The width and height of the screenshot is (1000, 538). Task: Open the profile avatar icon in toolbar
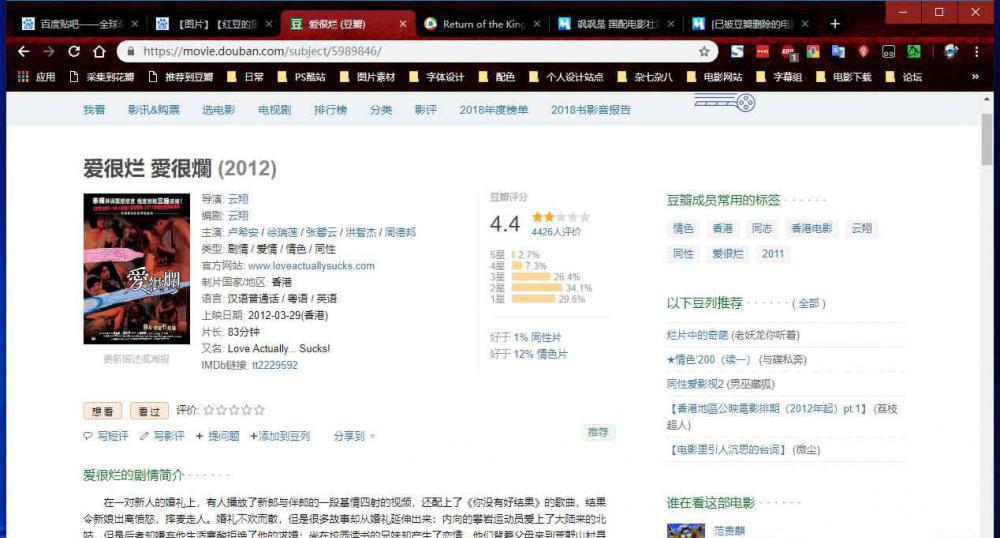pos(950,51)
